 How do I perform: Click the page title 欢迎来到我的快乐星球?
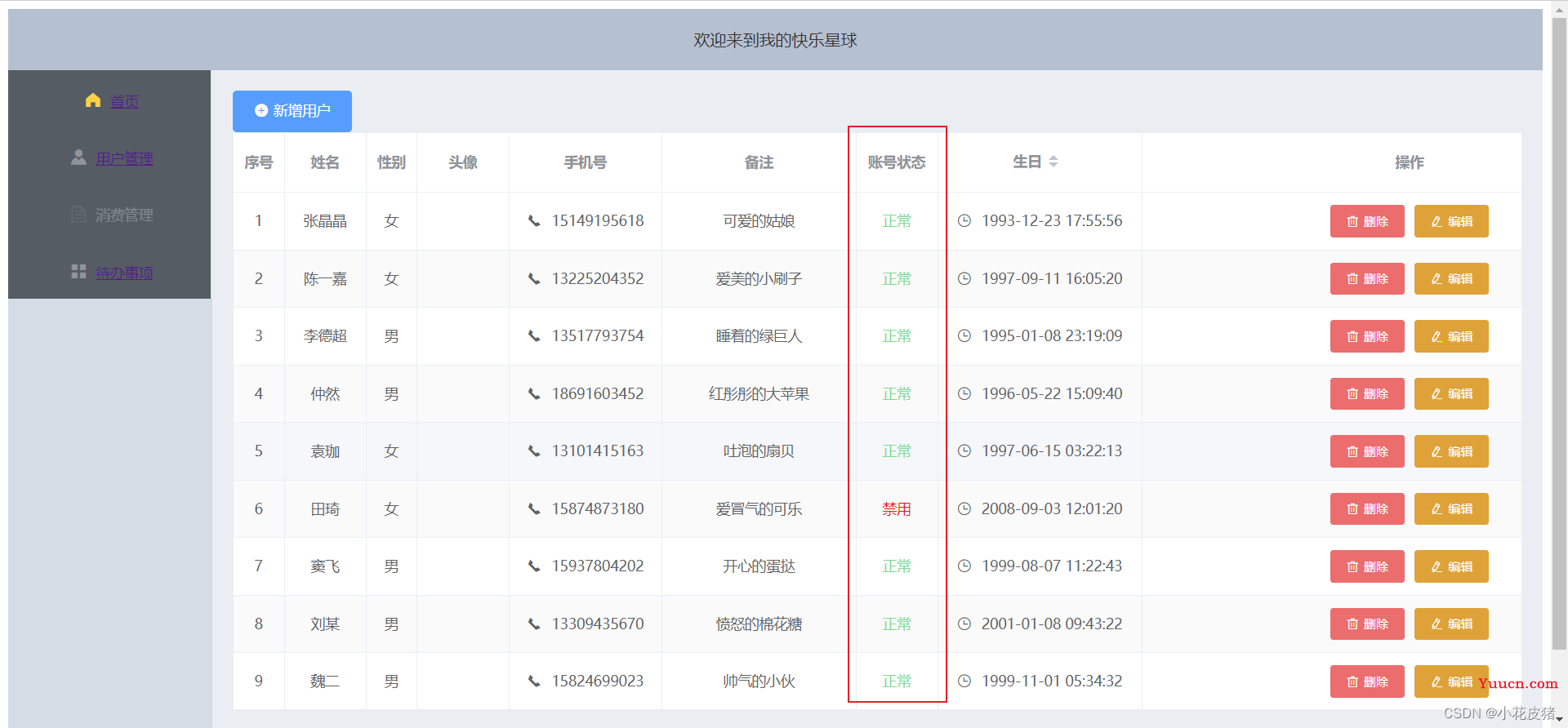775,40
